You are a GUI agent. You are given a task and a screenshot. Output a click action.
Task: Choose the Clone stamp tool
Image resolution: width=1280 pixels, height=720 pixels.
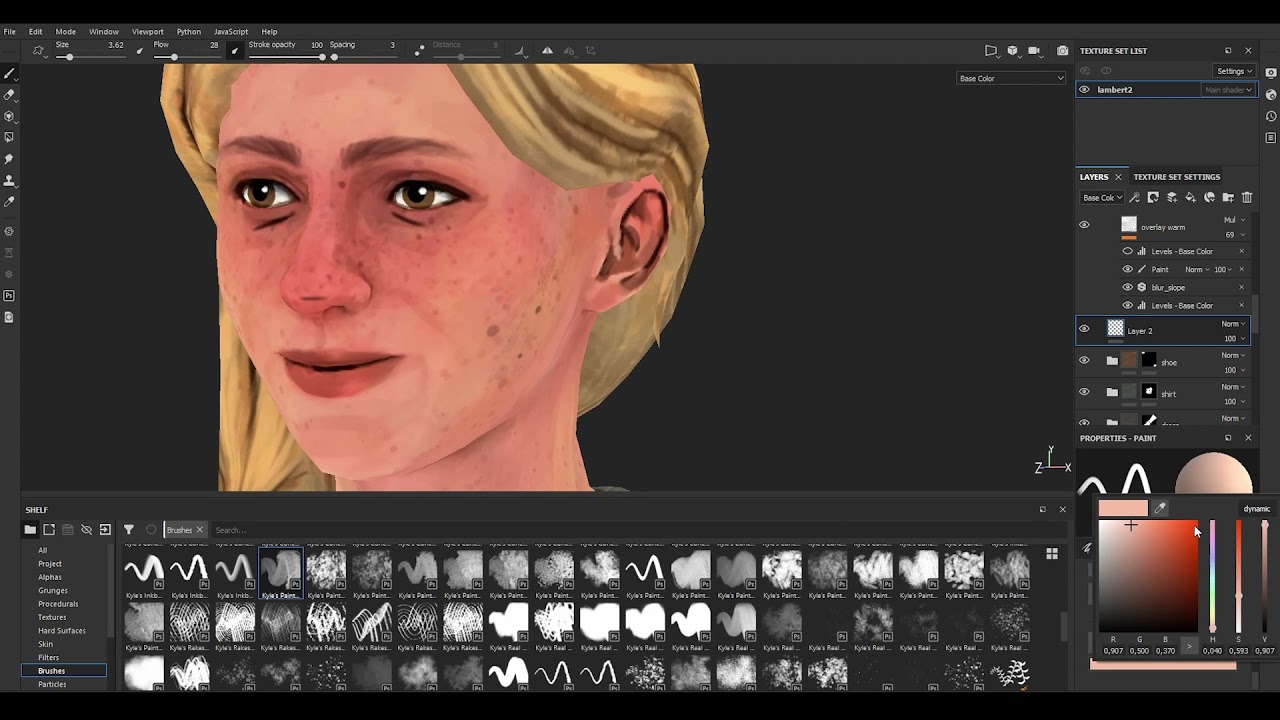click(9, 181)
